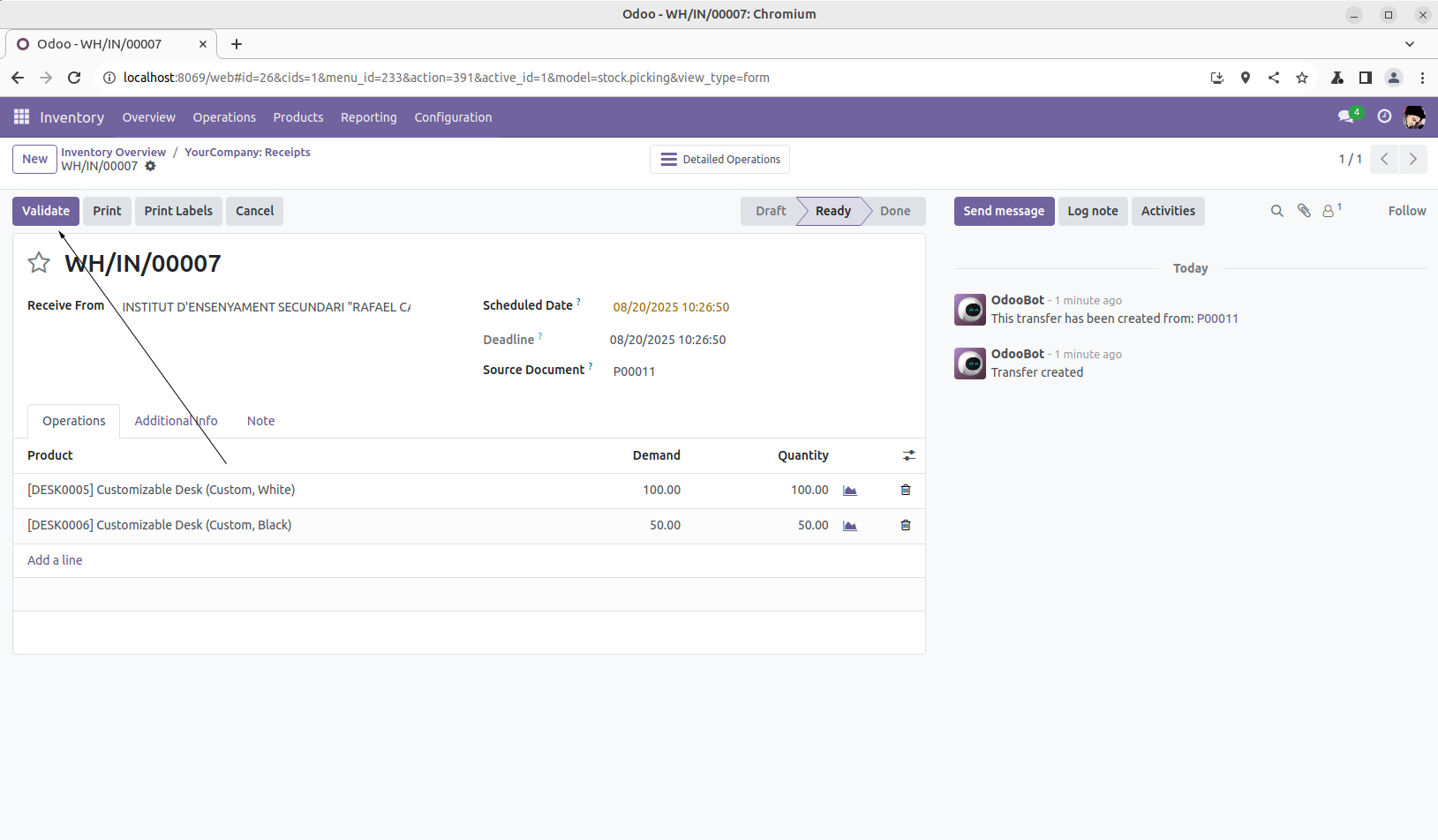Search messages in chatter
1438x840 pixels.
(1276, 212)
